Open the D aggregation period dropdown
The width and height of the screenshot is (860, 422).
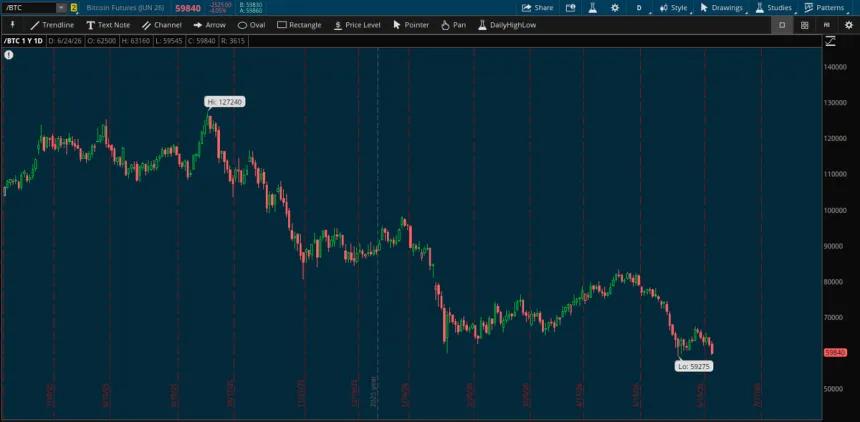(x=639, y=8)
